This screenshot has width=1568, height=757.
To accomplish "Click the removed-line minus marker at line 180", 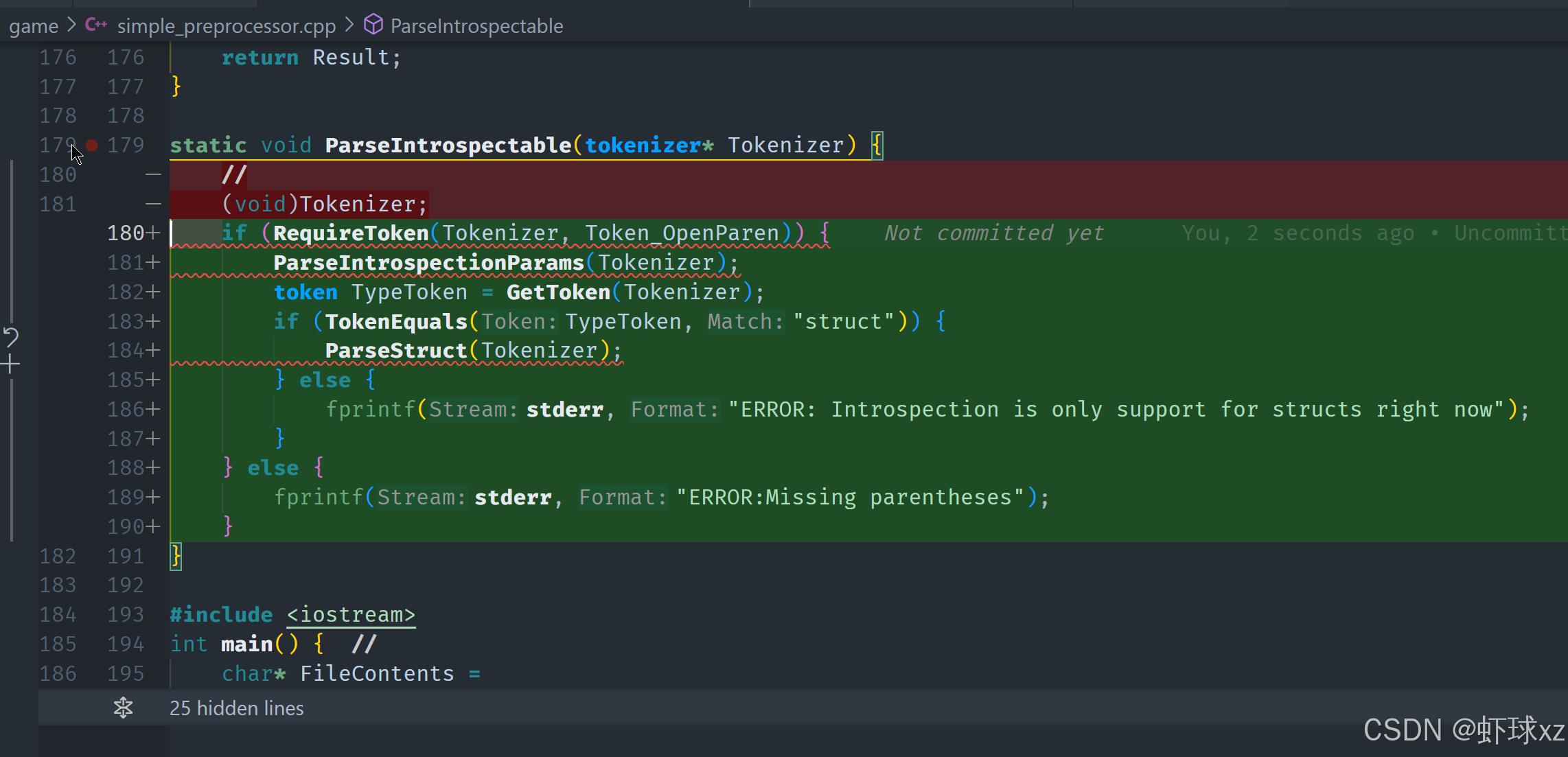I will (x=153, y=174).
